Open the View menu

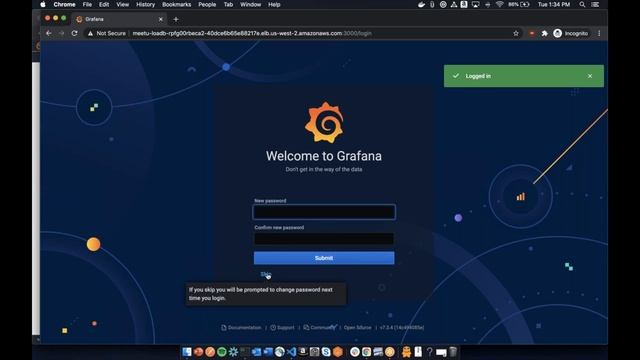pyautogui.click(x=122, y=4)
